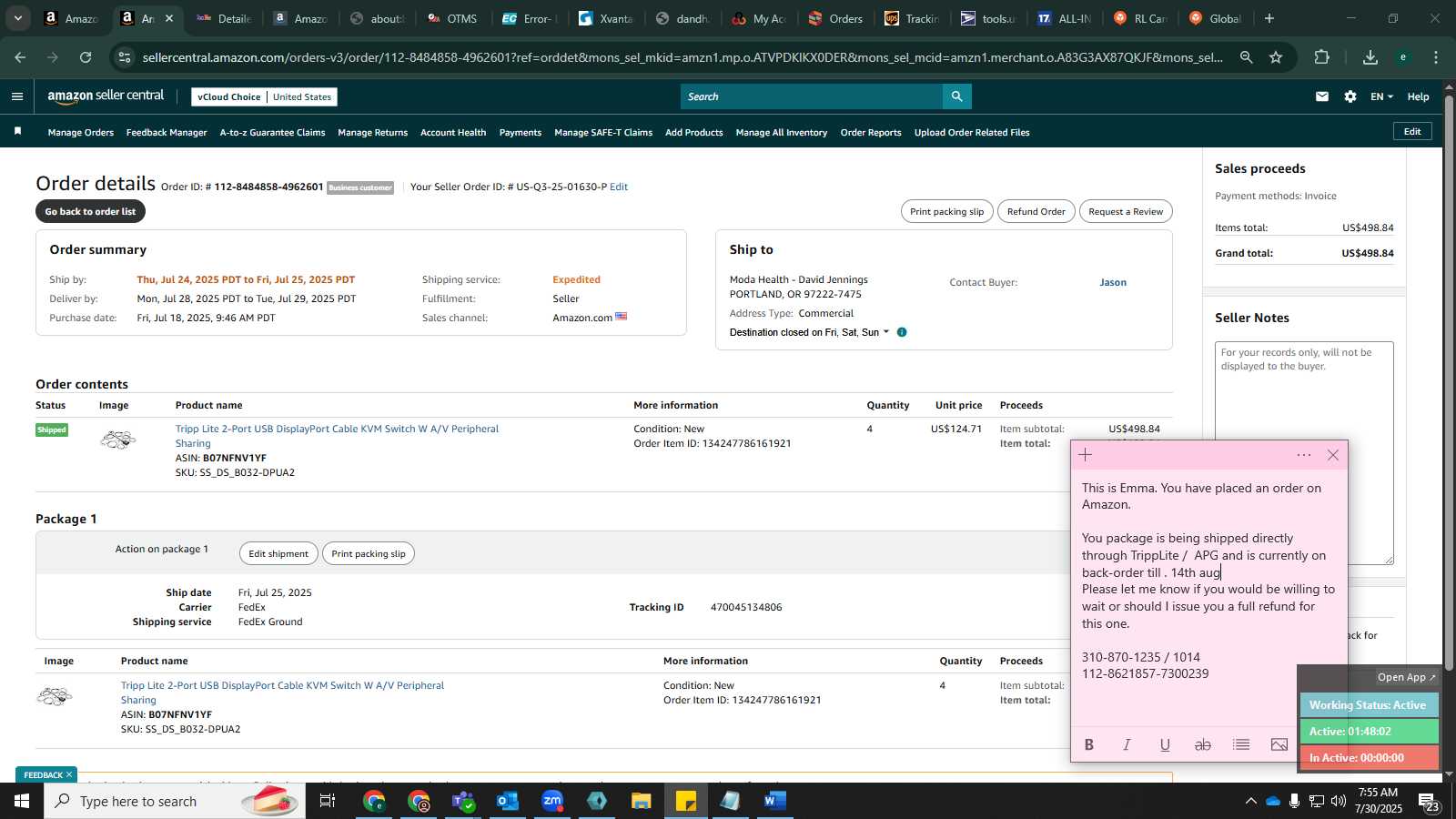Viewport: 1456px width, 819px height.
Task: Toggle underline in sticky note
Action: [x=1165, y=744]
